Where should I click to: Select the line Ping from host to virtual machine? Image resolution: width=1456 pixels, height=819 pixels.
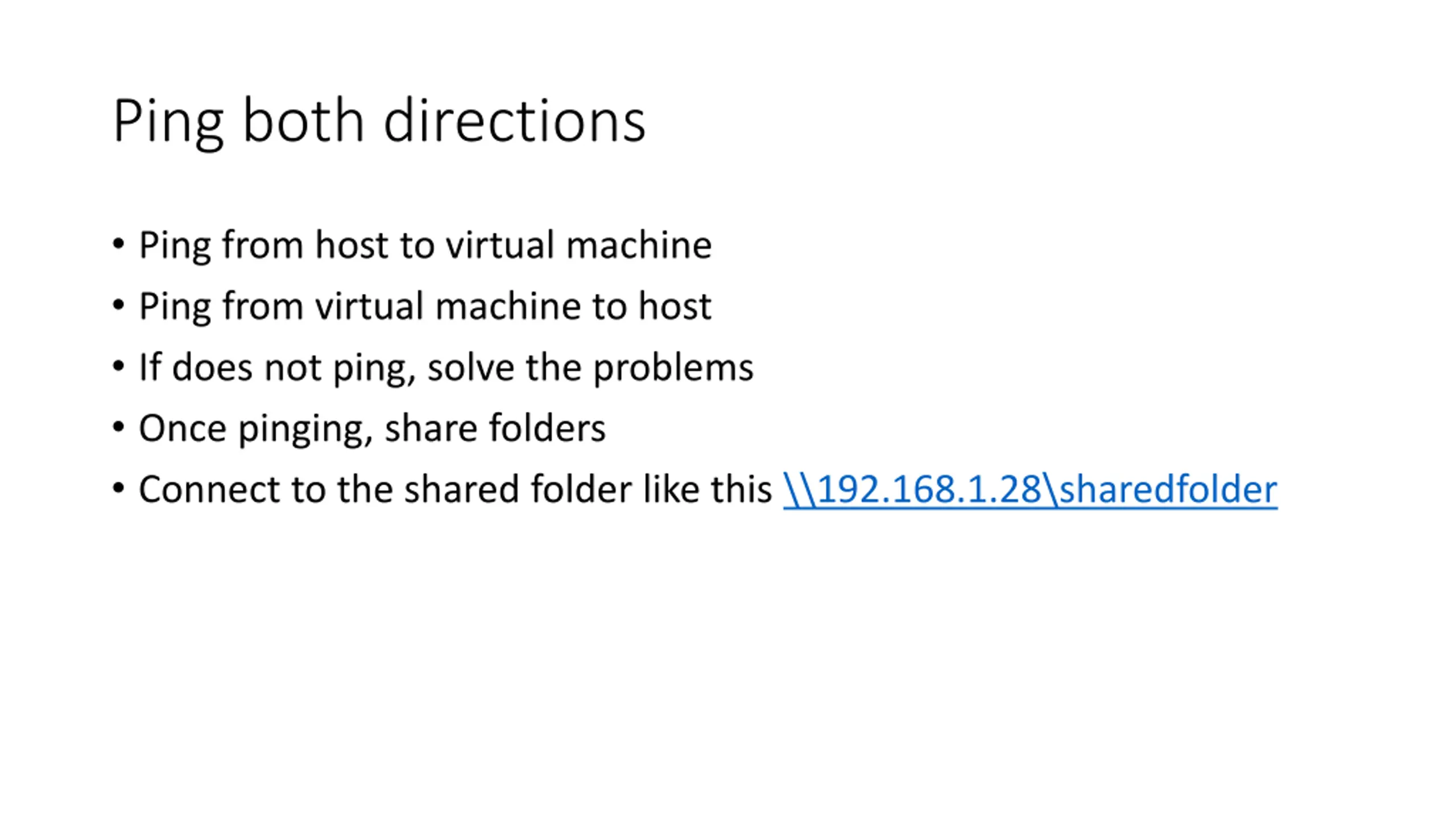click(425, 246)
